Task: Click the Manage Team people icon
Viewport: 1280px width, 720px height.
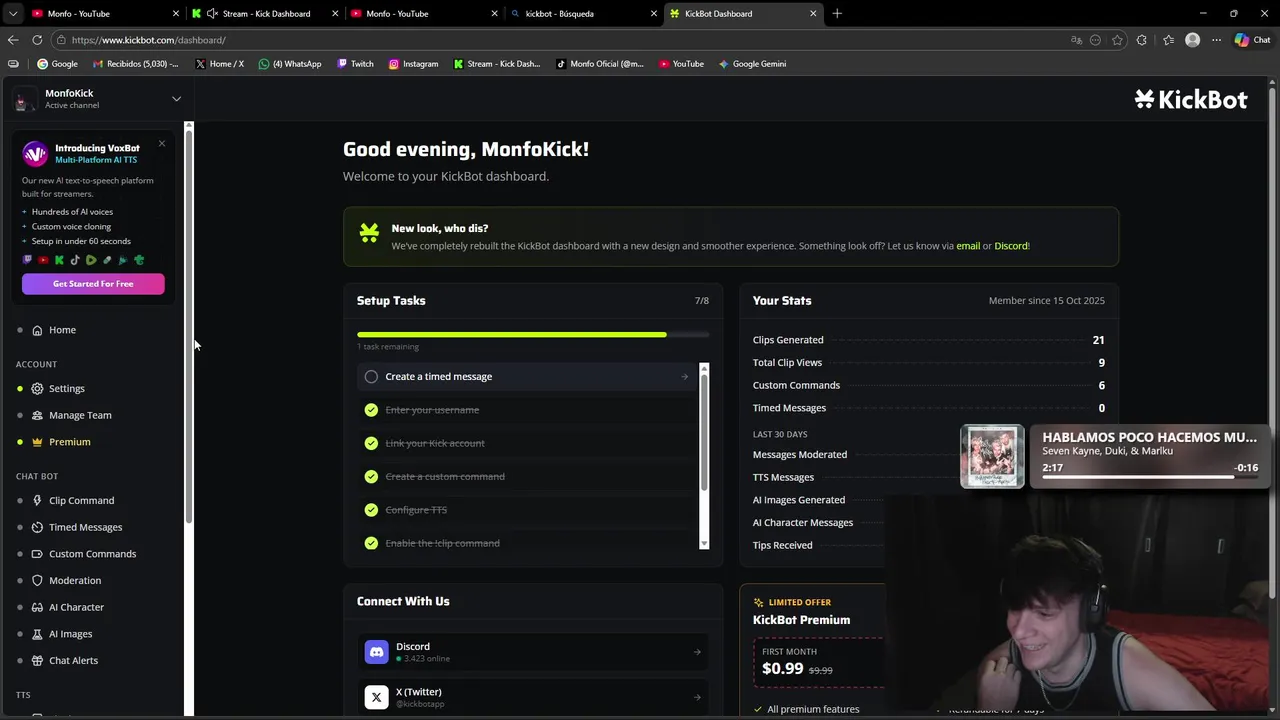Action: pos(37,415)
